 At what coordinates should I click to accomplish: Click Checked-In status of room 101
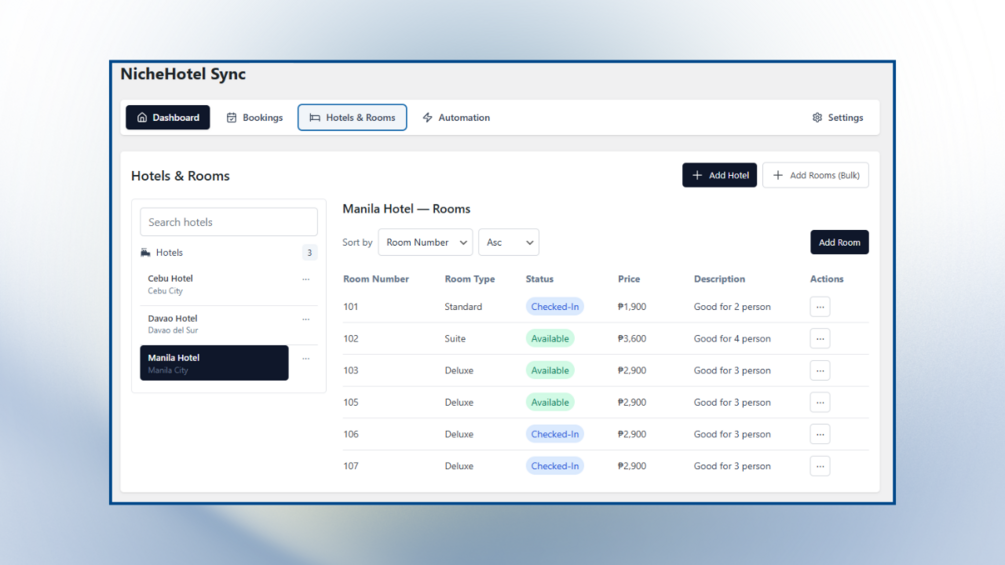pos(554,306)
